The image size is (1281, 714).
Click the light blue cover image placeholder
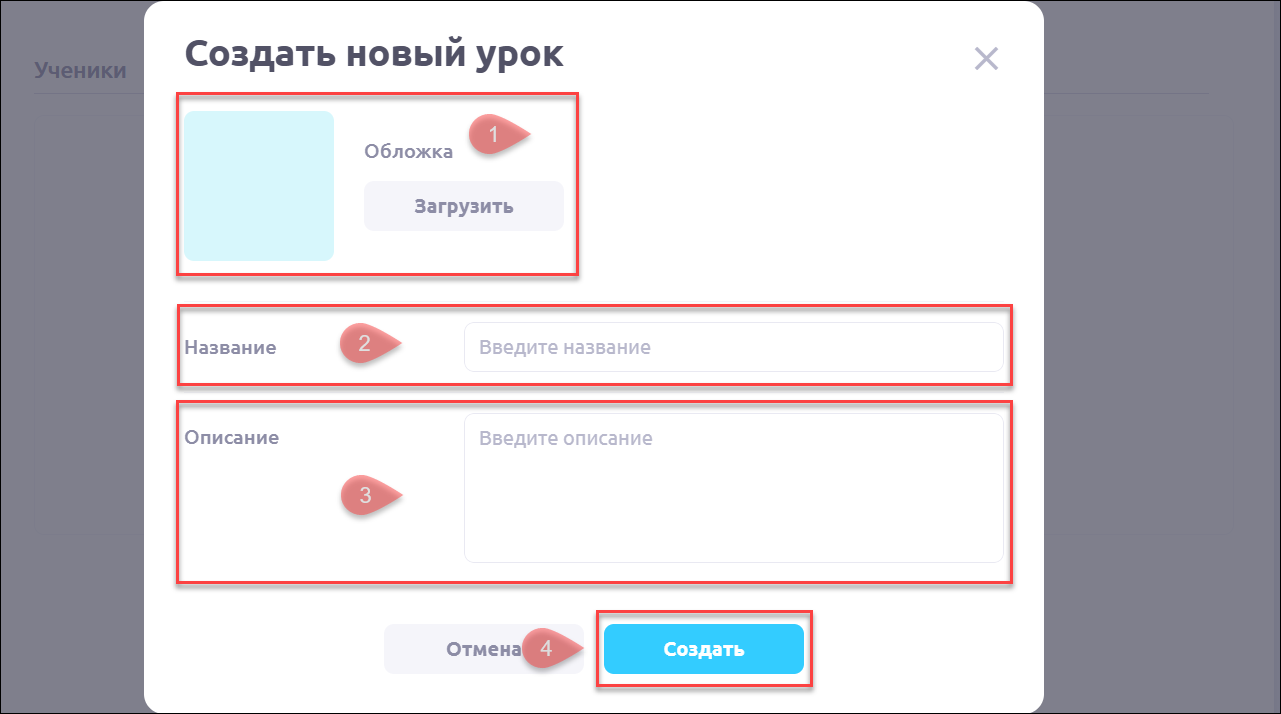[259, 186]
